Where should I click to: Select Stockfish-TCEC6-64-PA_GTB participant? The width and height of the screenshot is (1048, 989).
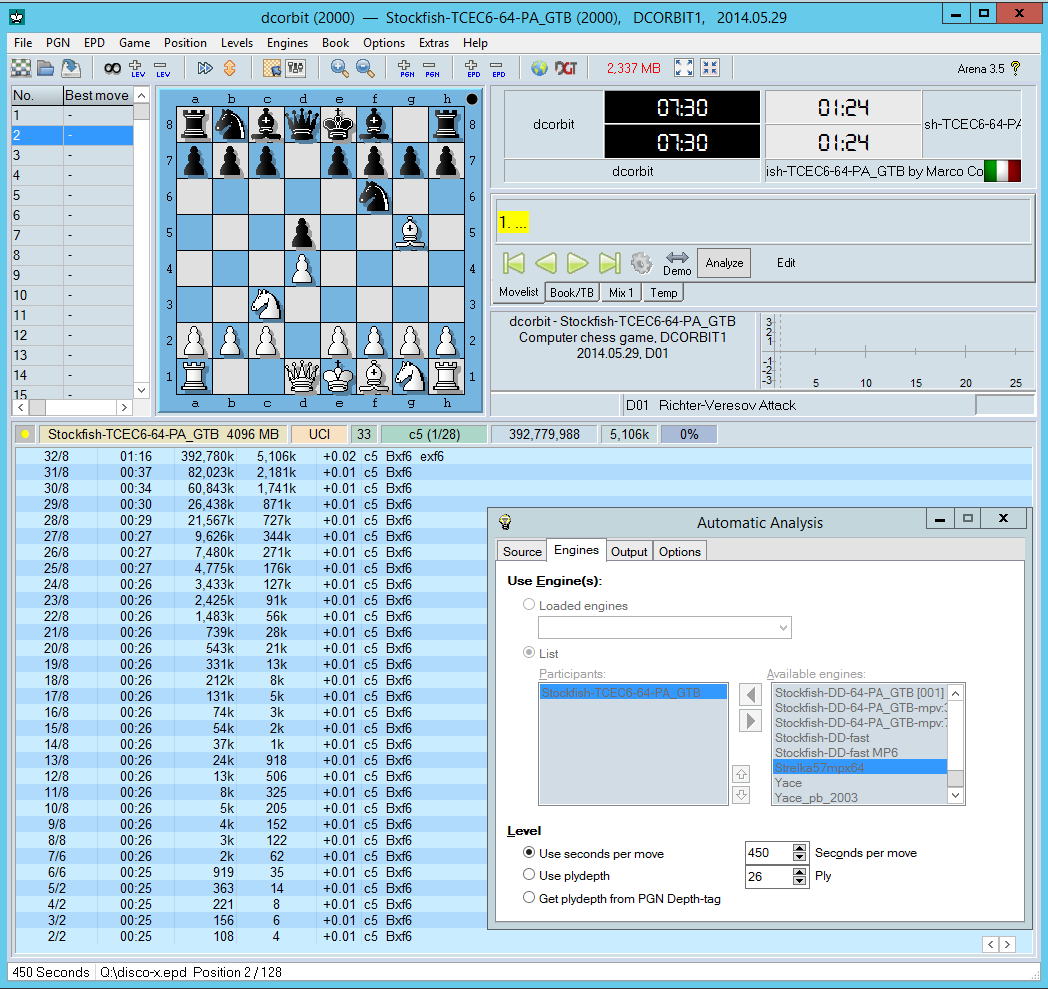(633, 692)
